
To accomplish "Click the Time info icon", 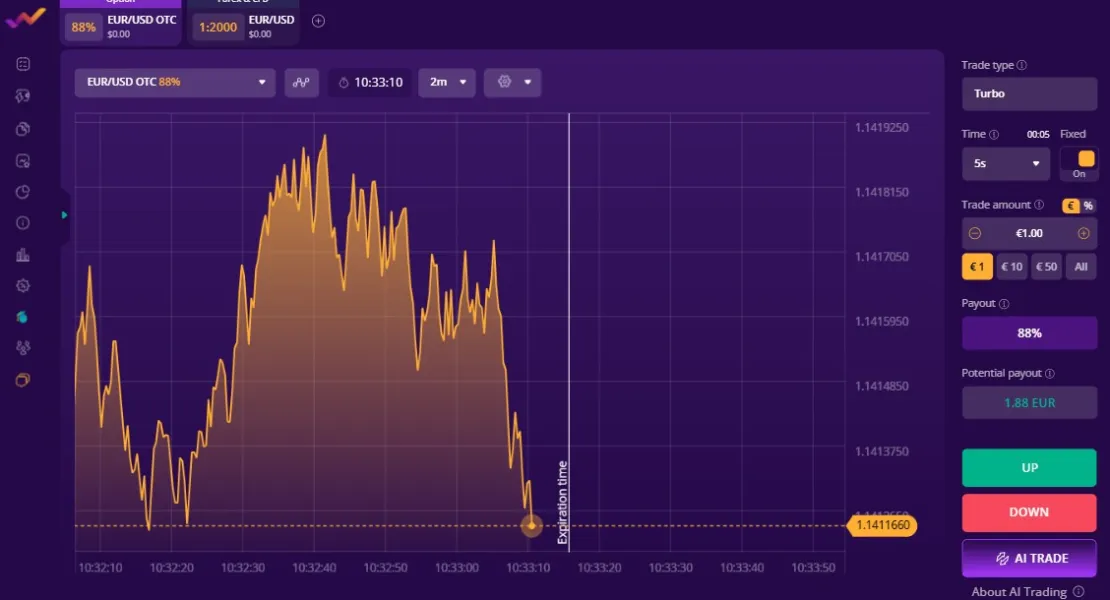I will [994, 134].
